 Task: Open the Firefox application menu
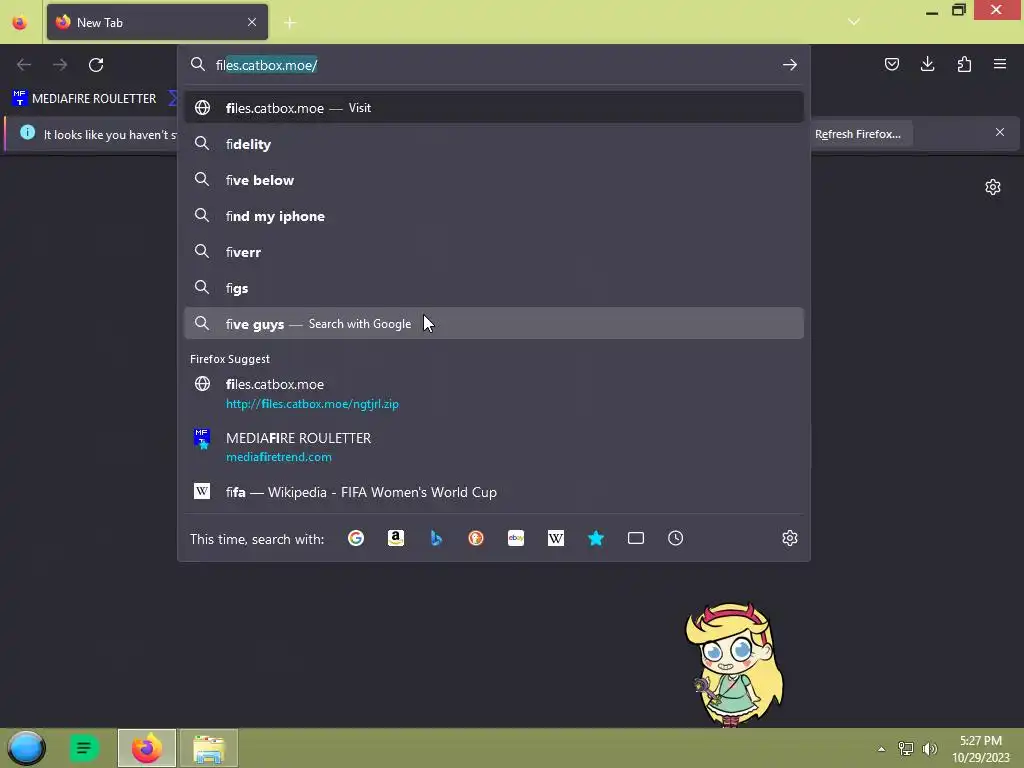click(x=999, y=64)
